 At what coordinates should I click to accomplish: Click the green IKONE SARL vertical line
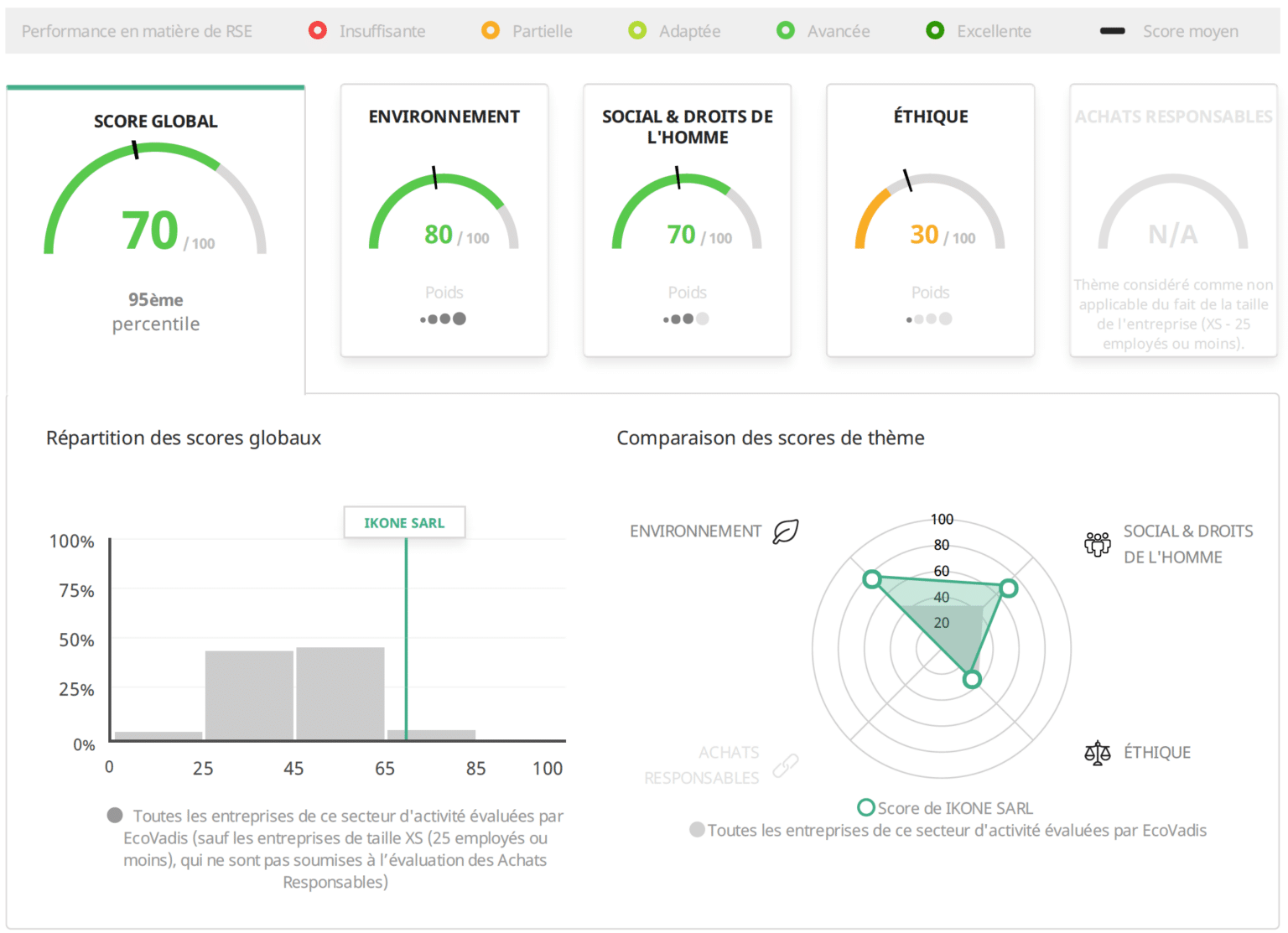pyautogui.click(x=406, y=640)
